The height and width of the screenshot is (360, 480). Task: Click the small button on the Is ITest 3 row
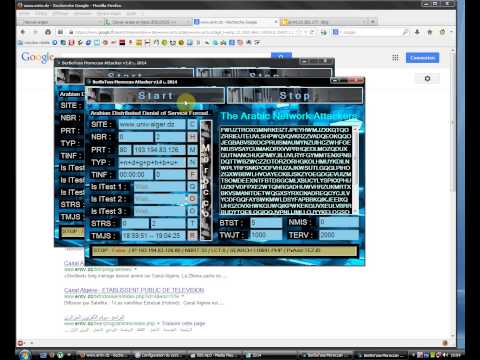click(192, 211)
